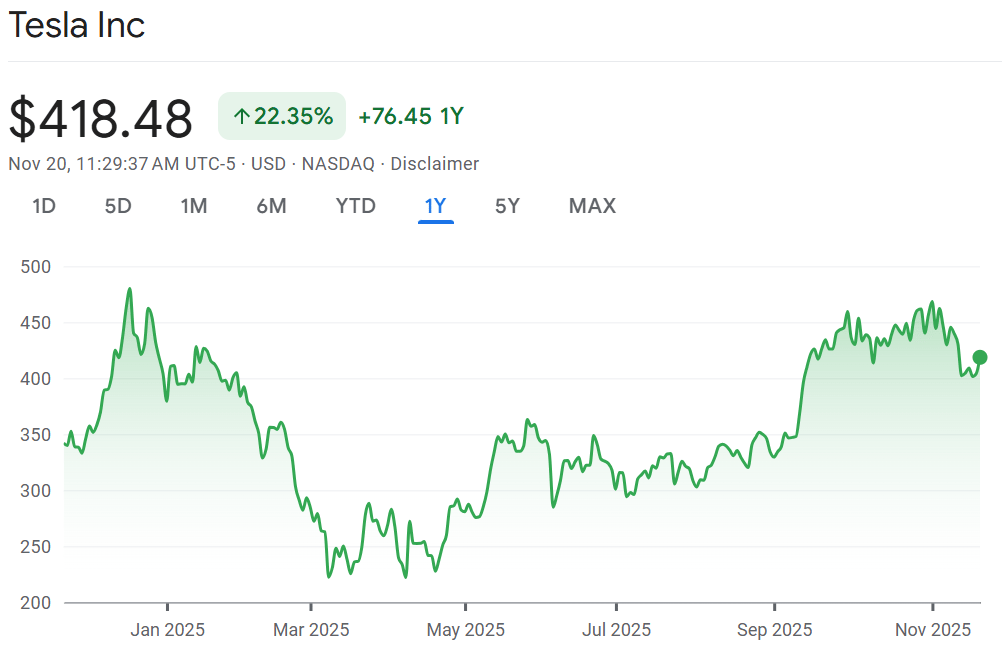
Task: Click the active 1Y tab
Action: coord(435,206)
